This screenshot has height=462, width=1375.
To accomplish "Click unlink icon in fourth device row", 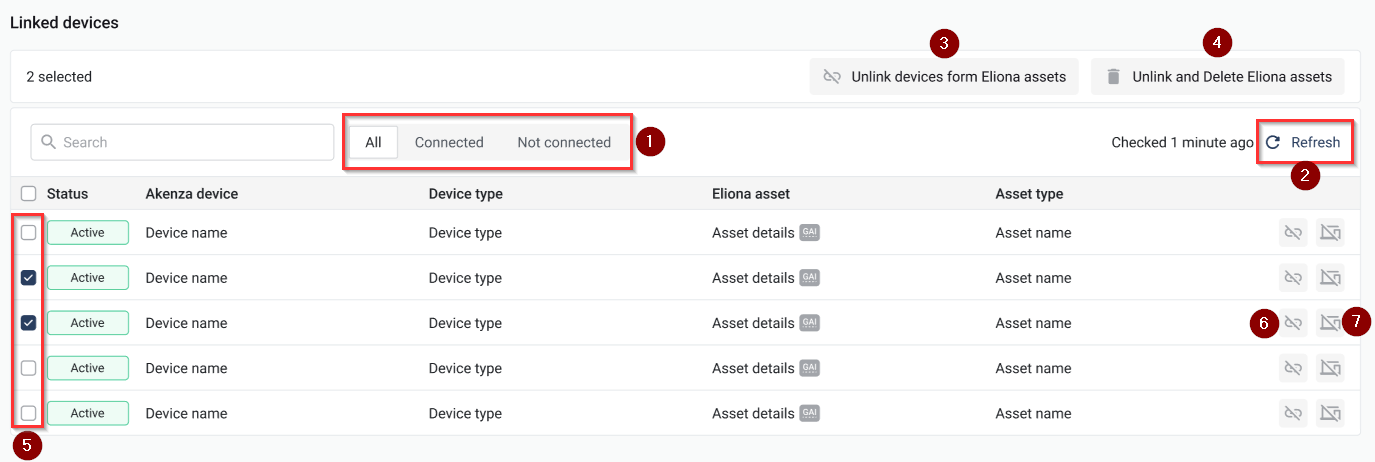I will [x=1293, y=368].
